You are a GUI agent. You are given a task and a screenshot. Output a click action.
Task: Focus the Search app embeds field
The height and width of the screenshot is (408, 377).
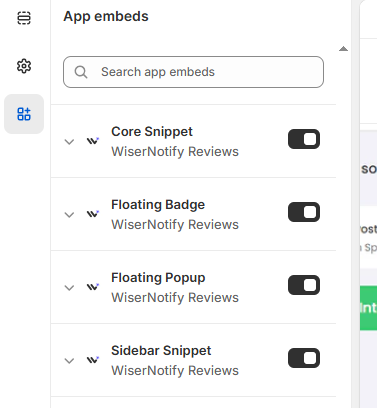pyautogui.click(x=193, y=72)
